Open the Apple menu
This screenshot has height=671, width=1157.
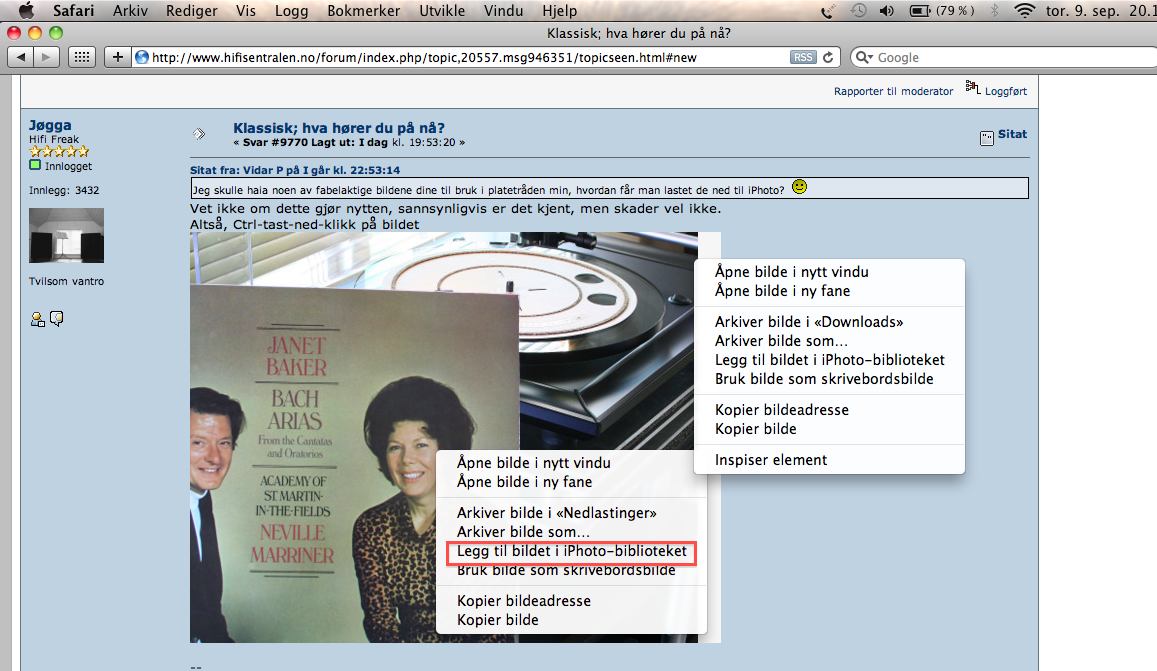[x=27, y=10]
